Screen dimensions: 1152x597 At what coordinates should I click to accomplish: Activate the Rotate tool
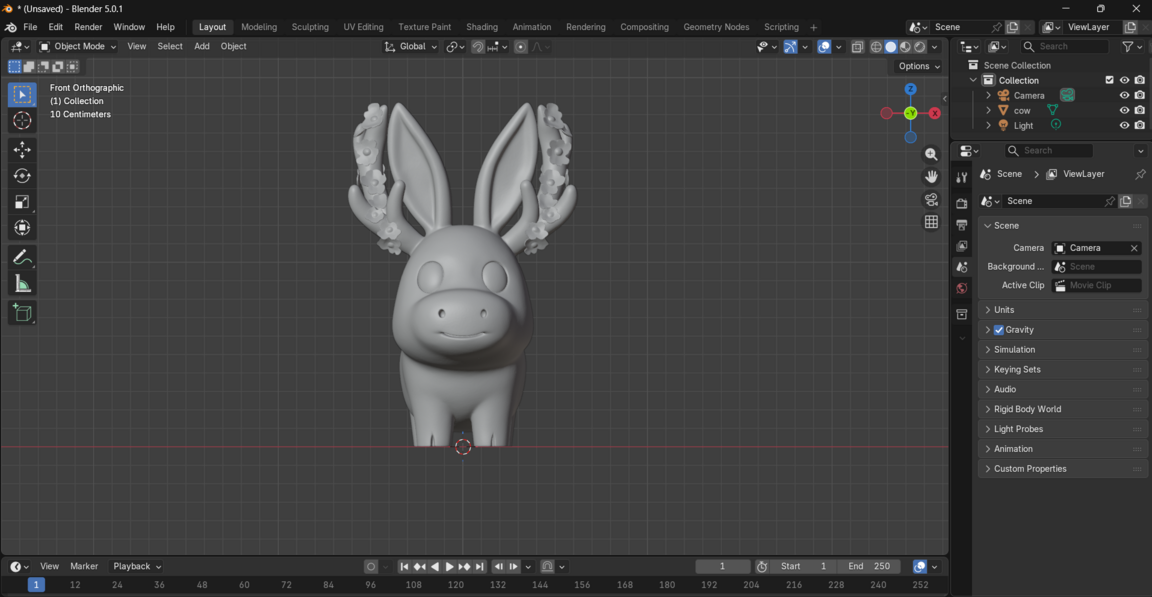22,176
